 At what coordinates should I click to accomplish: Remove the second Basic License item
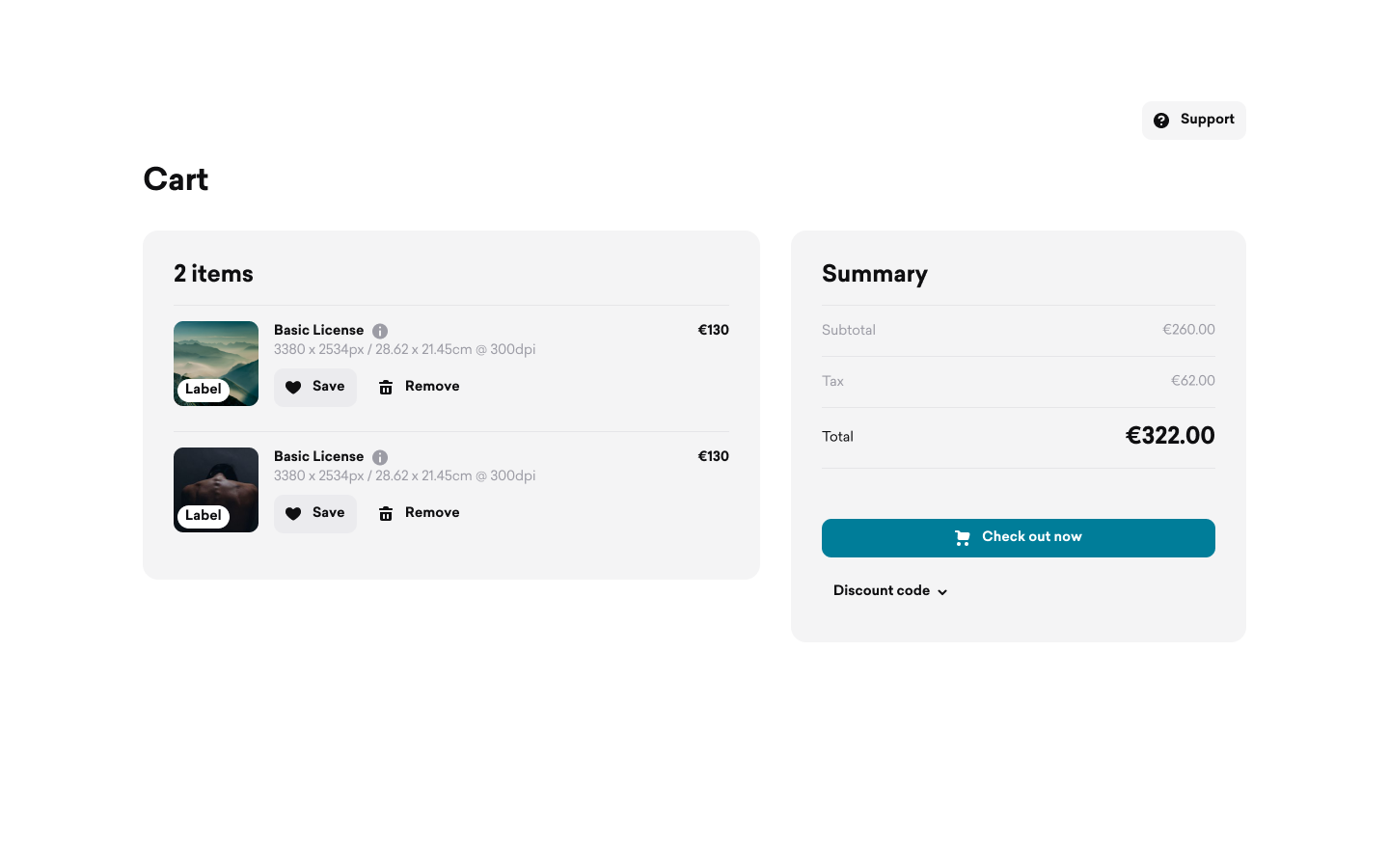(x=420, y=514)
